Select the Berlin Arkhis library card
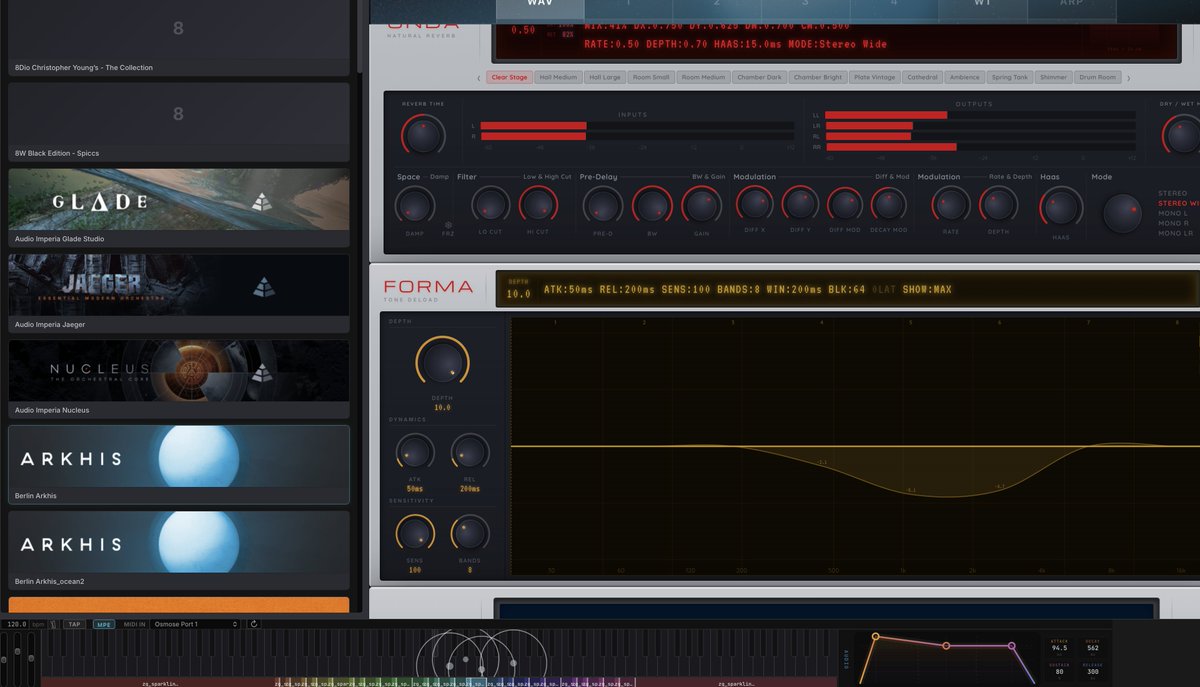Image resolution: width=1200 pixels, height=687 pixels. point(179,464)
